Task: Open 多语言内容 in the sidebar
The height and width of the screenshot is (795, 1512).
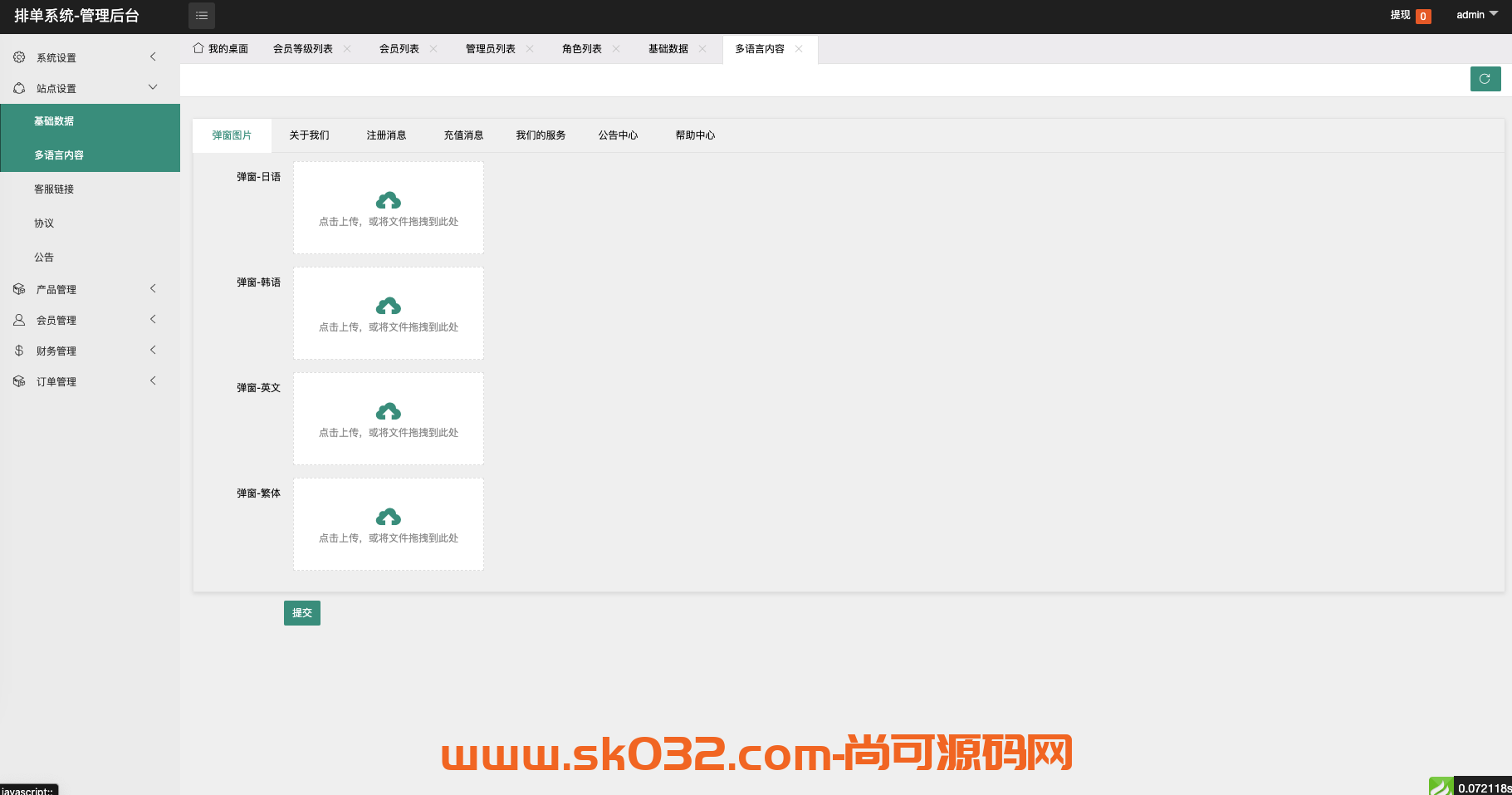Action: click(x=90, y=155)
